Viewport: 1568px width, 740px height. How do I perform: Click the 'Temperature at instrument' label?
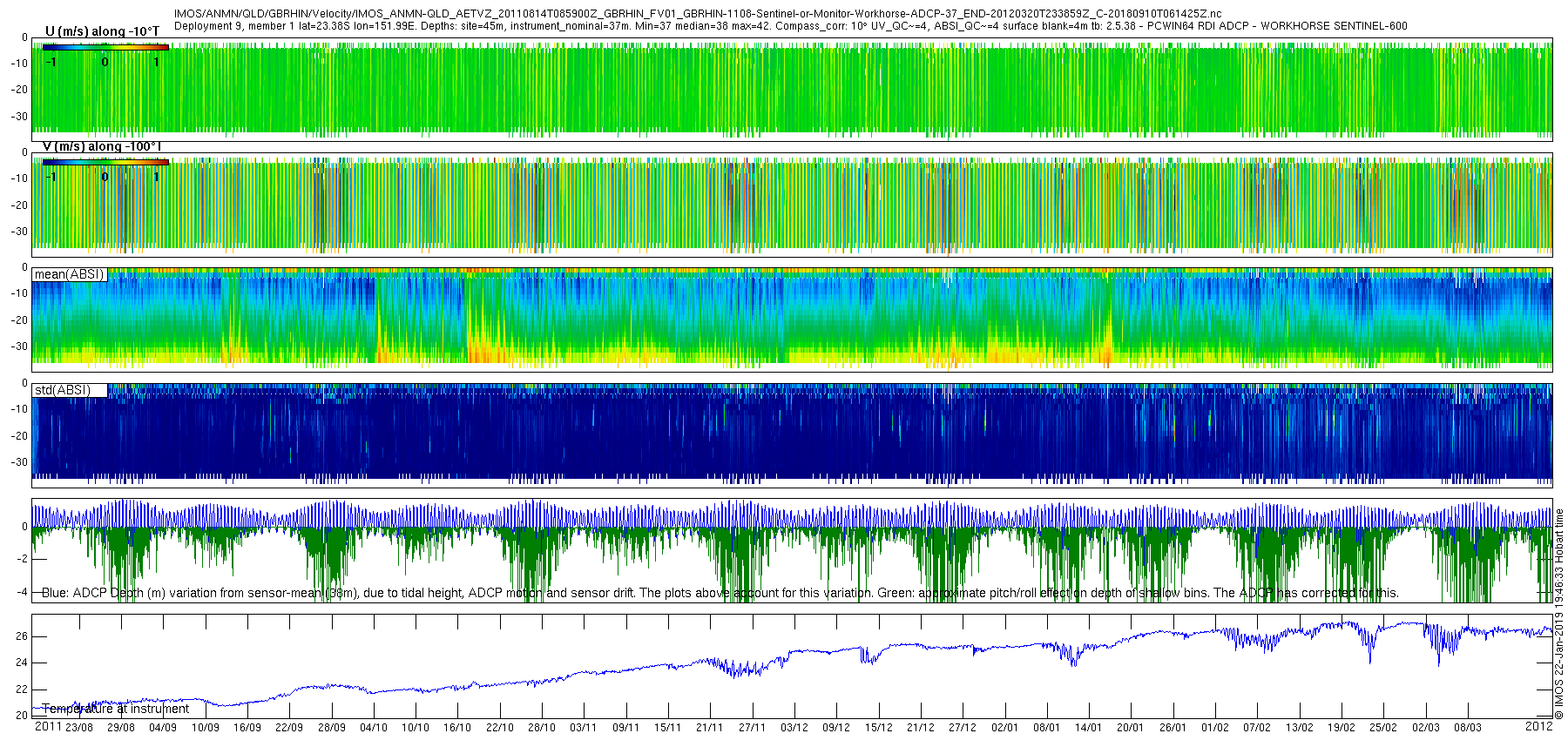[115, 709]
